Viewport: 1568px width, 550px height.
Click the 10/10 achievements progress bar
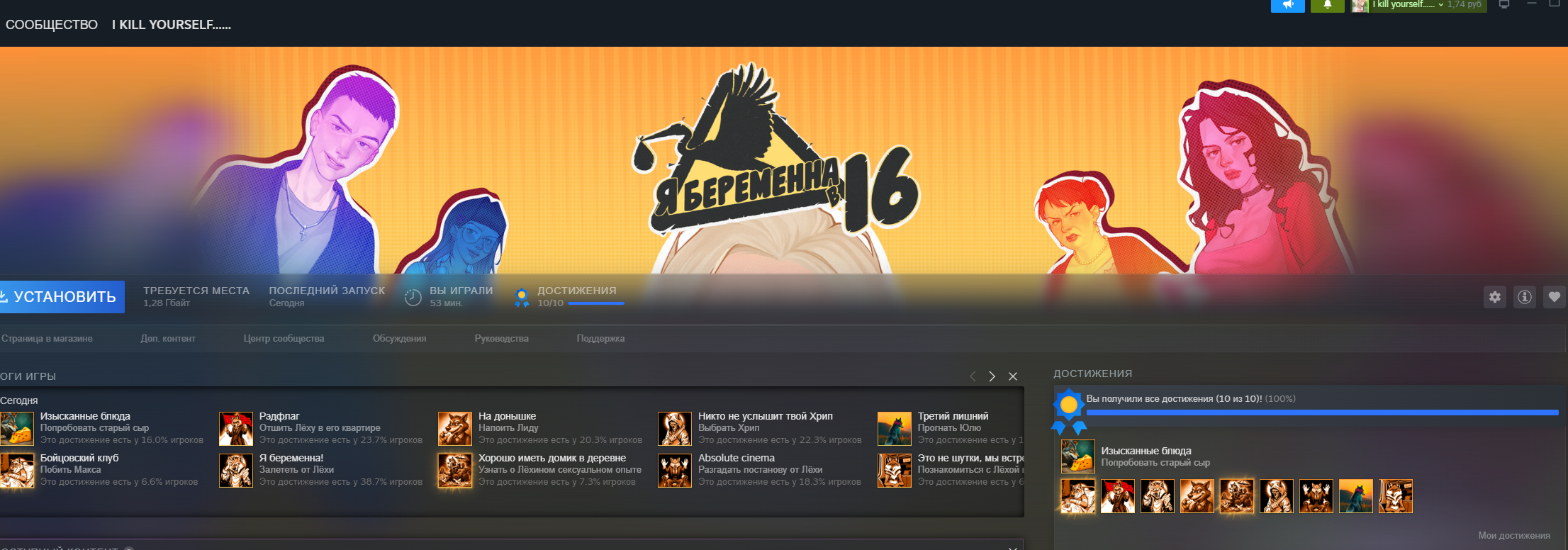point(596,303)
